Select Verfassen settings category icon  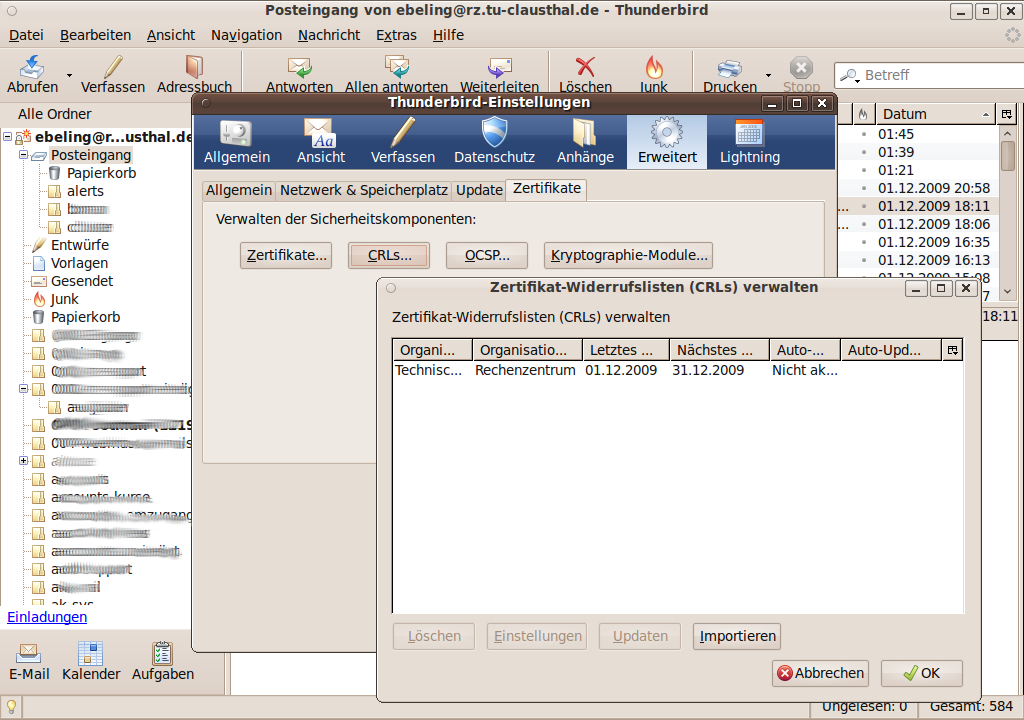pyautogui.click(x=403, y=142)
